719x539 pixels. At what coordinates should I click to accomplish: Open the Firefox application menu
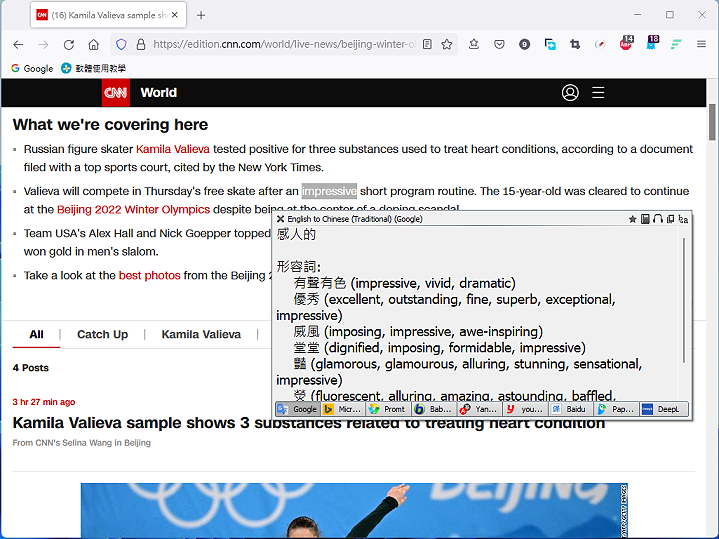[701, 44]
